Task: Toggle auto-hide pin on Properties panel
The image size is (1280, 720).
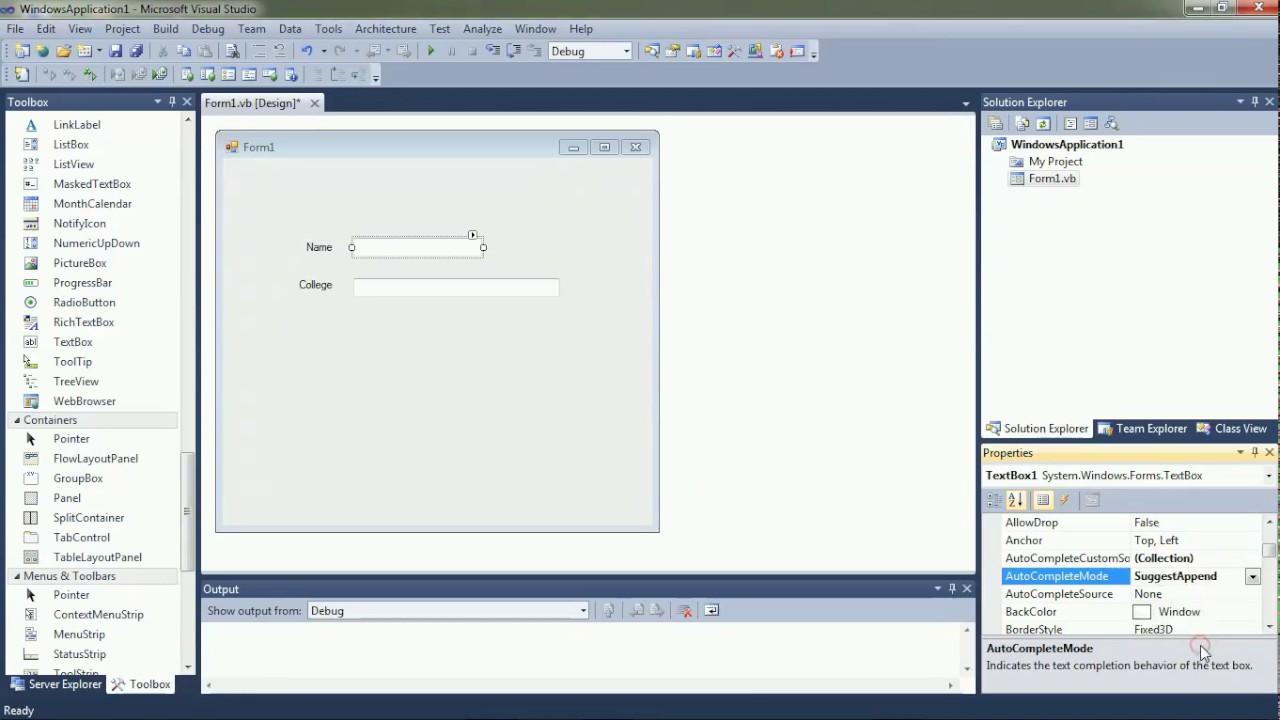Action: coord(1255,453)
